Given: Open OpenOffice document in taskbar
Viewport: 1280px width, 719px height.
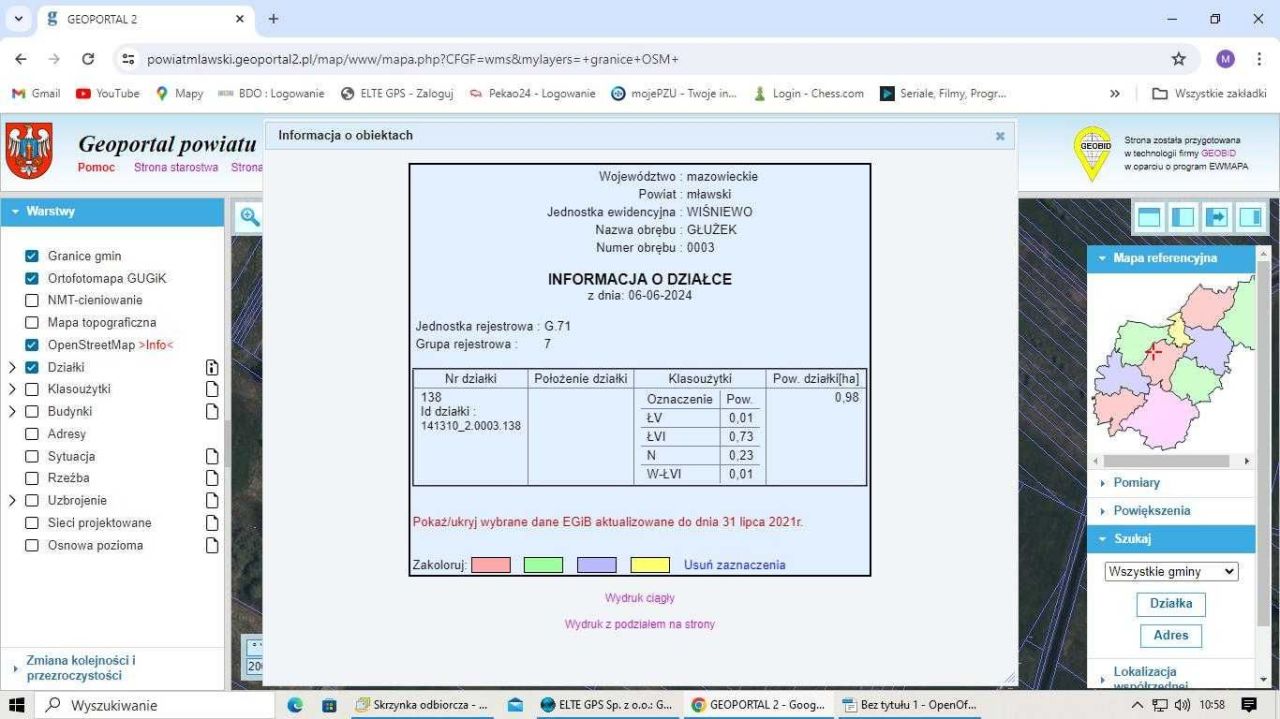Looking at the screenshot, I should point(908,705).
